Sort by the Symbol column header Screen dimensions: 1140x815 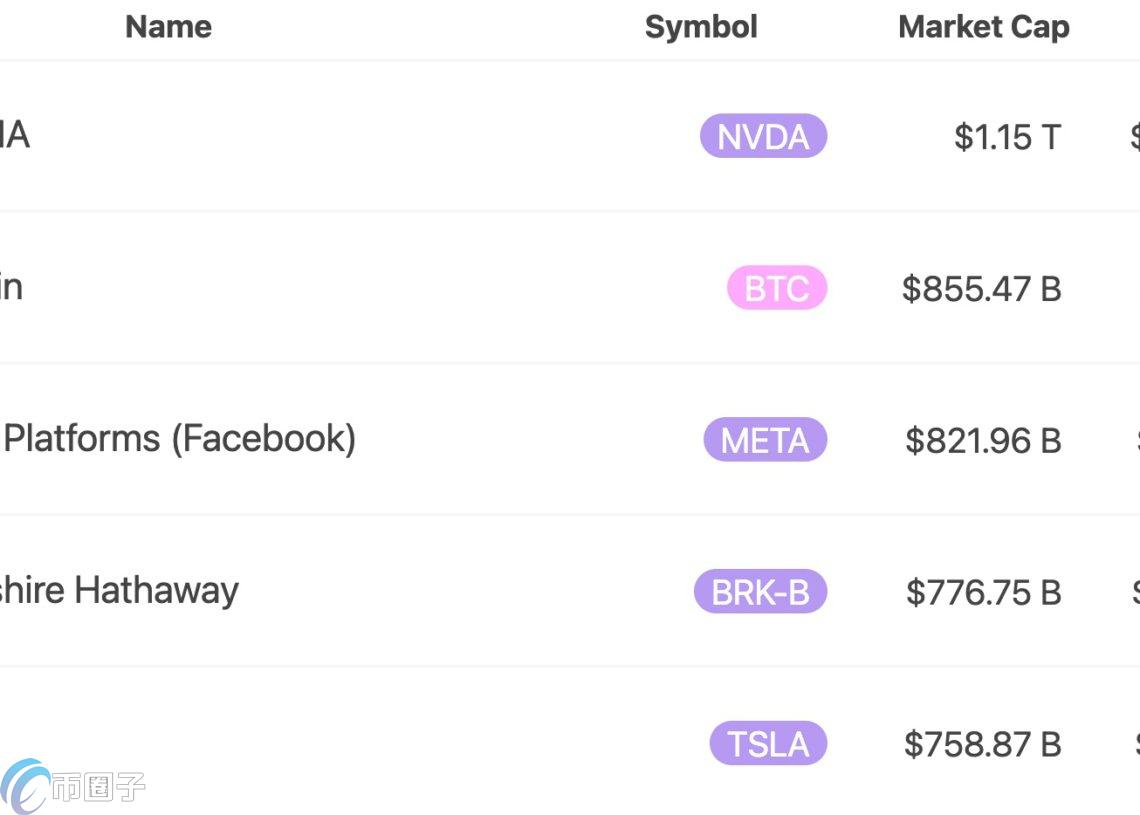(701, 27)
